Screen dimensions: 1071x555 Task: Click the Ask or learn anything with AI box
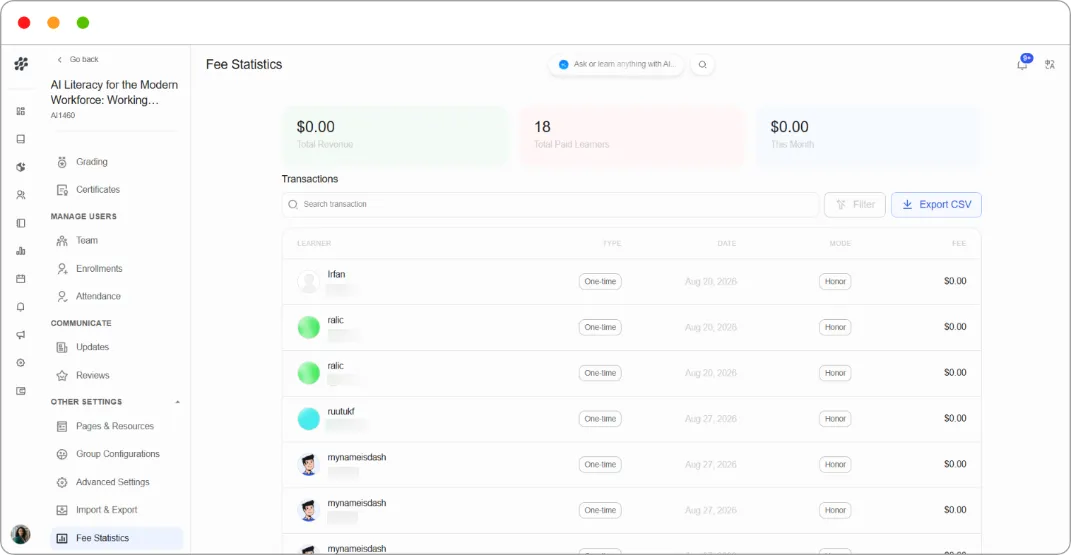[x=616, y=64]
